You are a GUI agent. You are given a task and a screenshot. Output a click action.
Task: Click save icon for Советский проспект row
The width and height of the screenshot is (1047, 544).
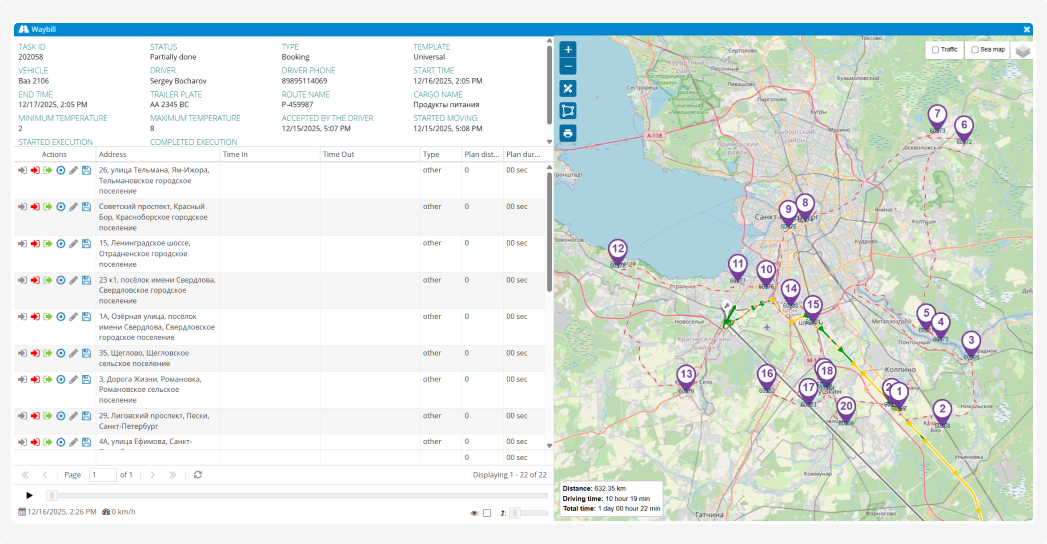pos(86,207)
